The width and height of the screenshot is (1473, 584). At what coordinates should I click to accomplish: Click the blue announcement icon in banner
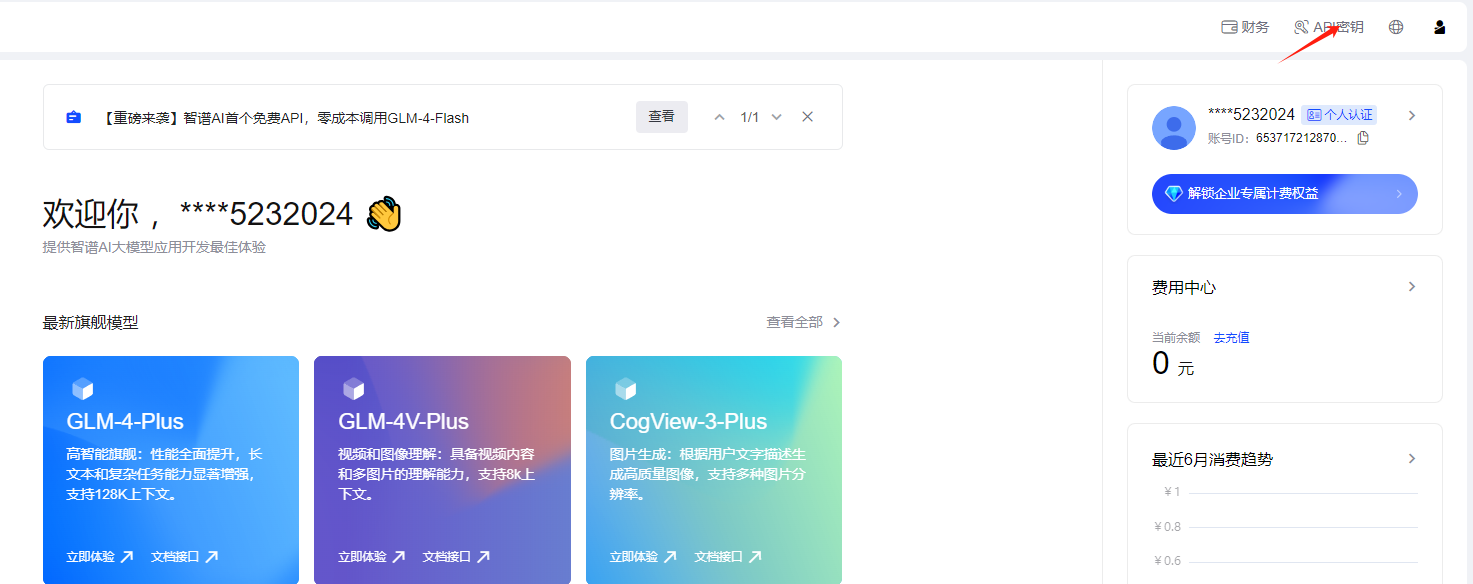pos(73,117)
